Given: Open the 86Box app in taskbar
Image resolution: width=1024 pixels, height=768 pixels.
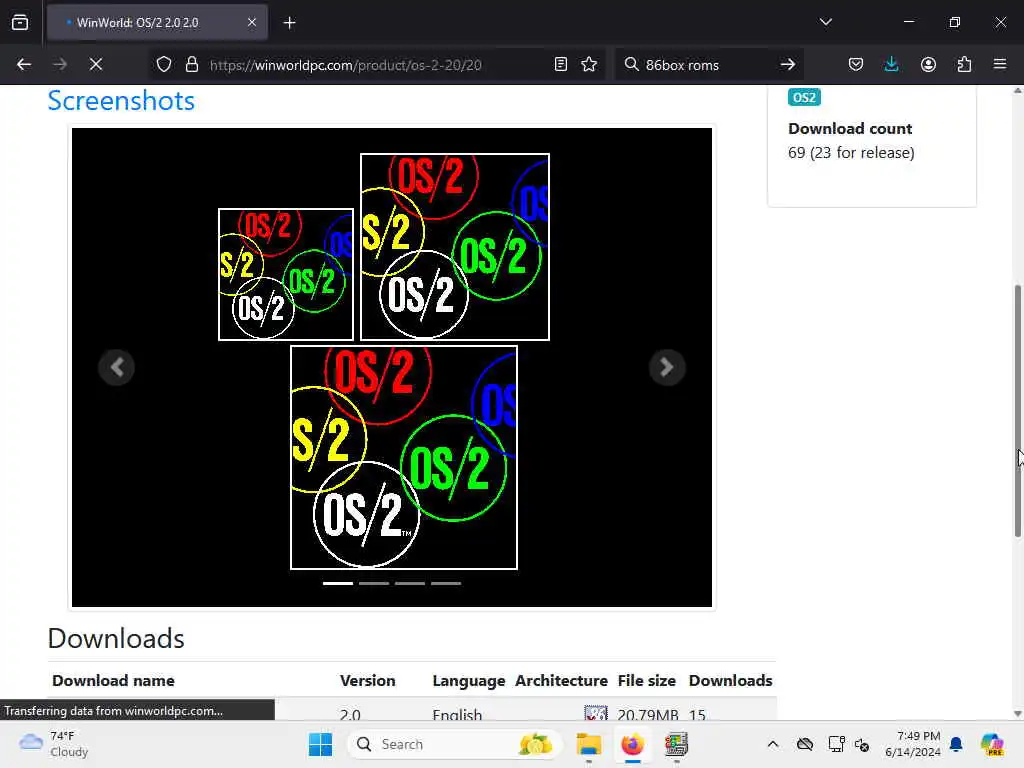Looking at the screenshot, I should pyautogui.click(x=676, y=744).
